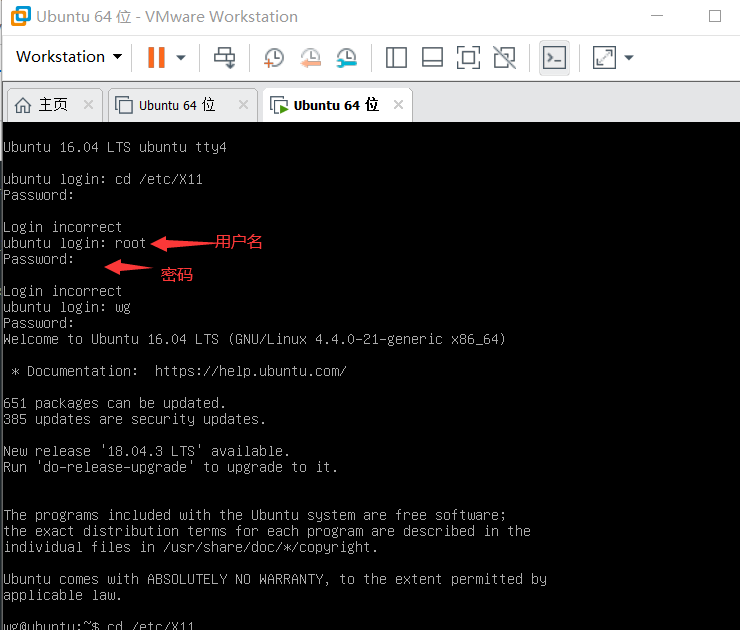Toggle the console view button
Viewport: 740px width, 630px height.
point(554,58)
